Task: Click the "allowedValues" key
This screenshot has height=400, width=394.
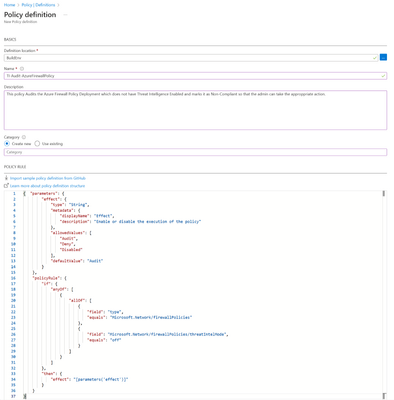Action: (x=68, y=233)
